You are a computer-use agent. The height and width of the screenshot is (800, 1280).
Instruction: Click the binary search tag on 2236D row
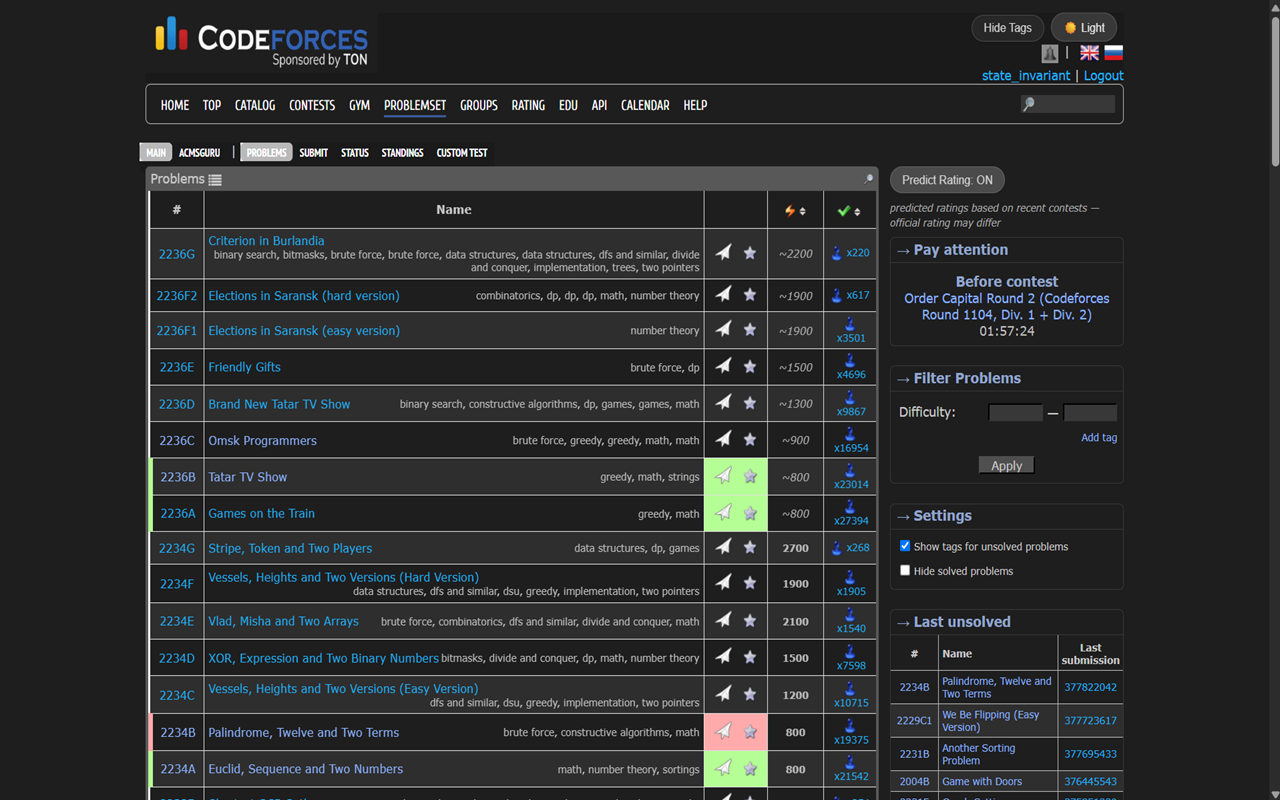coord(431,404)
